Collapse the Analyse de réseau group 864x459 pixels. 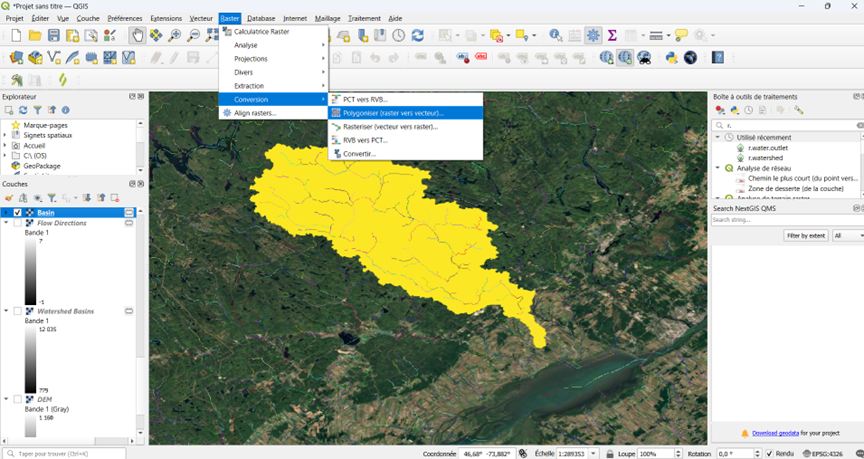(x=718, y=168)
